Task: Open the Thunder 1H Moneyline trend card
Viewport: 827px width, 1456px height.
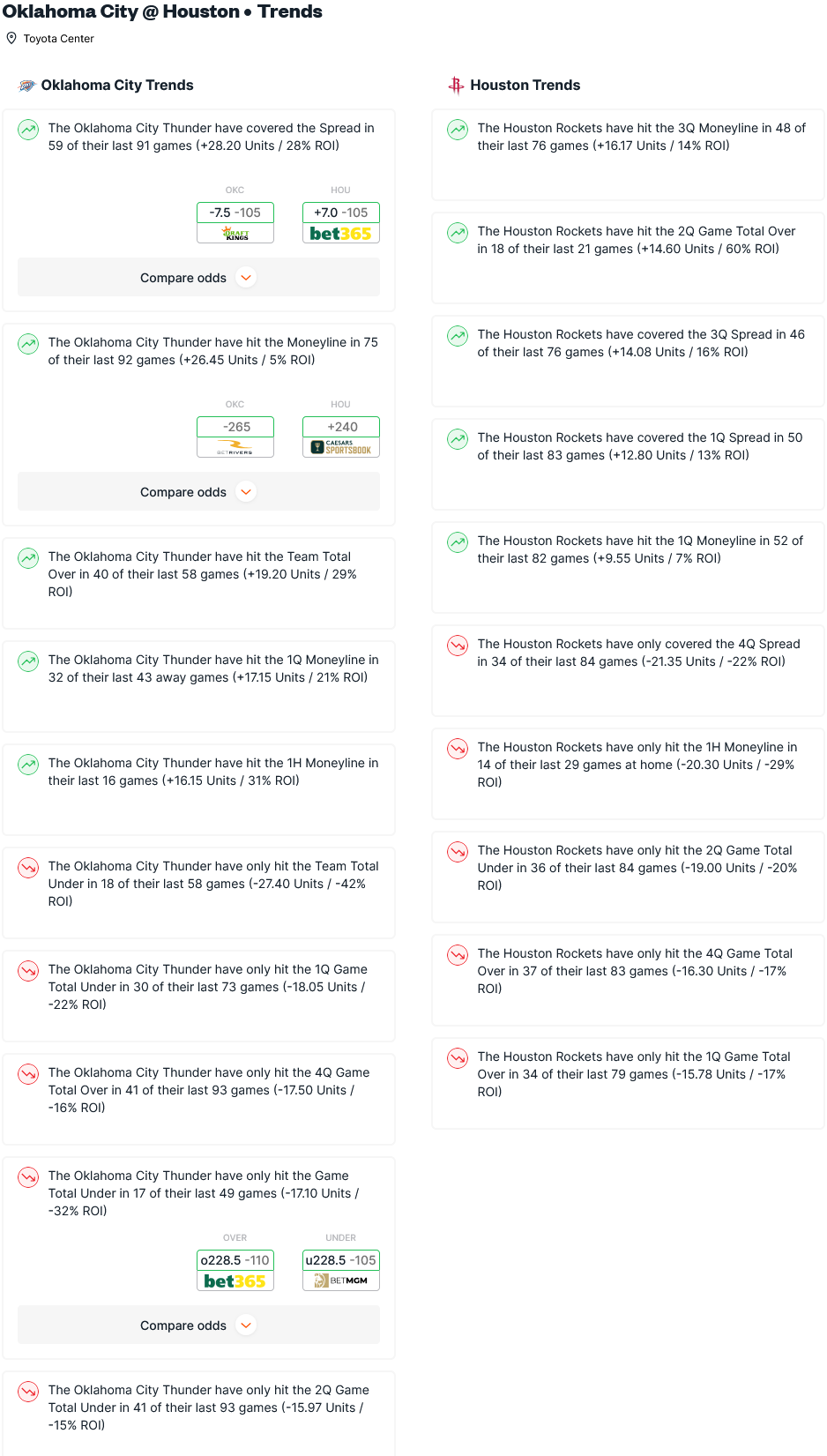Action: click(198, 789)
